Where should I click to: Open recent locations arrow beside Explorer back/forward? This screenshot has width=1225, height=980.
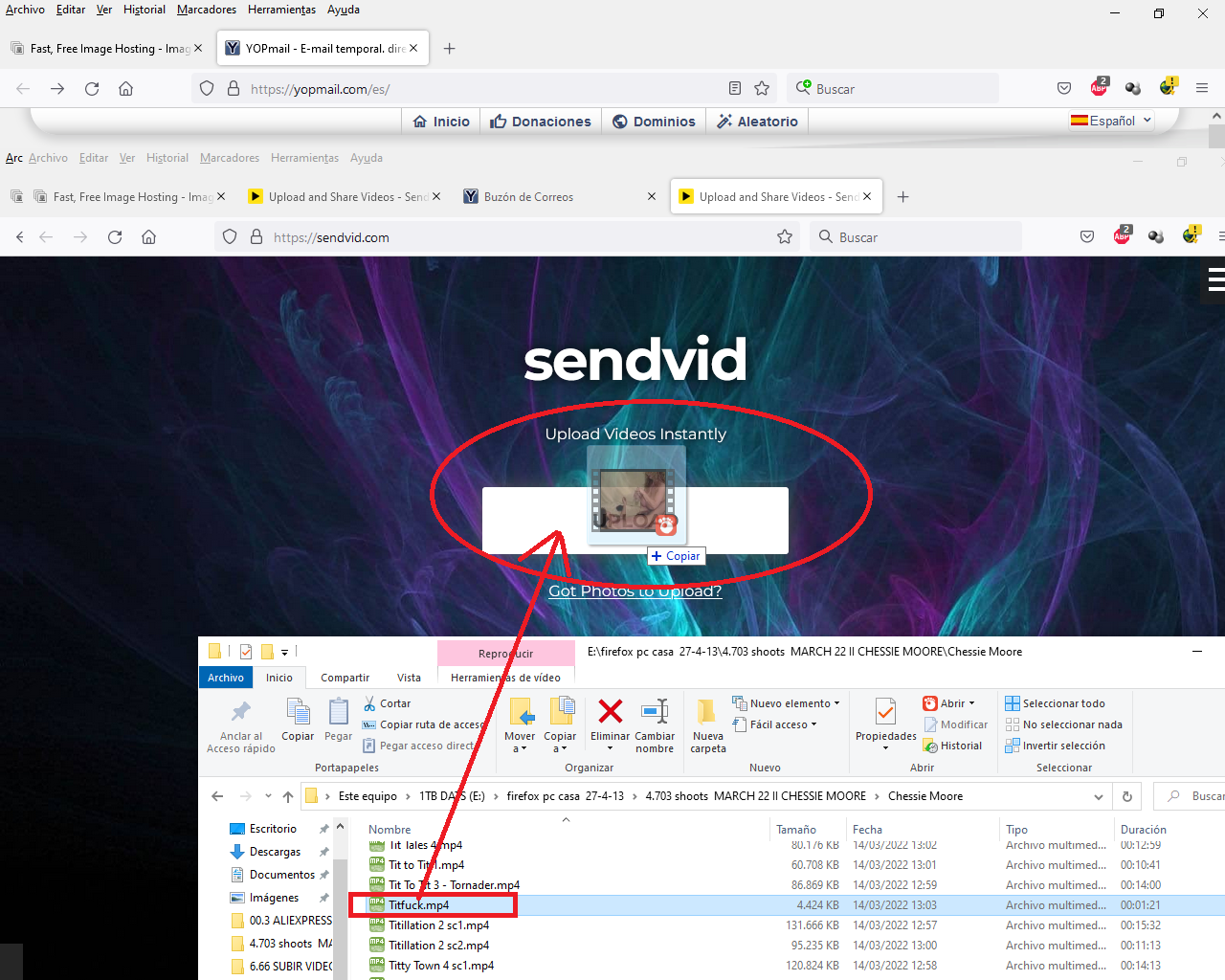pos(268,796)
